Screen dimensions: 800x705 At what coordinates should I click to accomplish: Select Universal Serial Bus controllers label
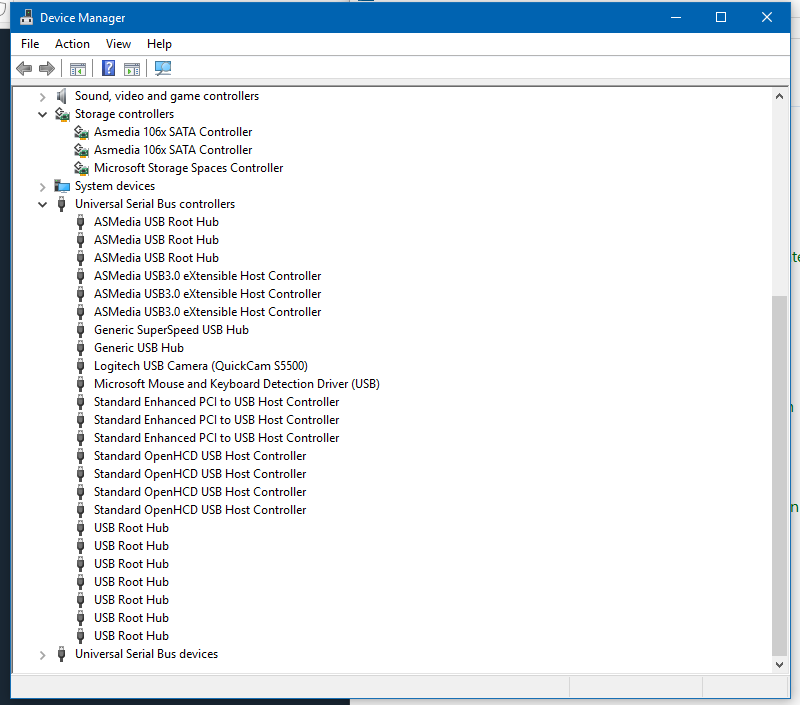(x=155, y=204)
